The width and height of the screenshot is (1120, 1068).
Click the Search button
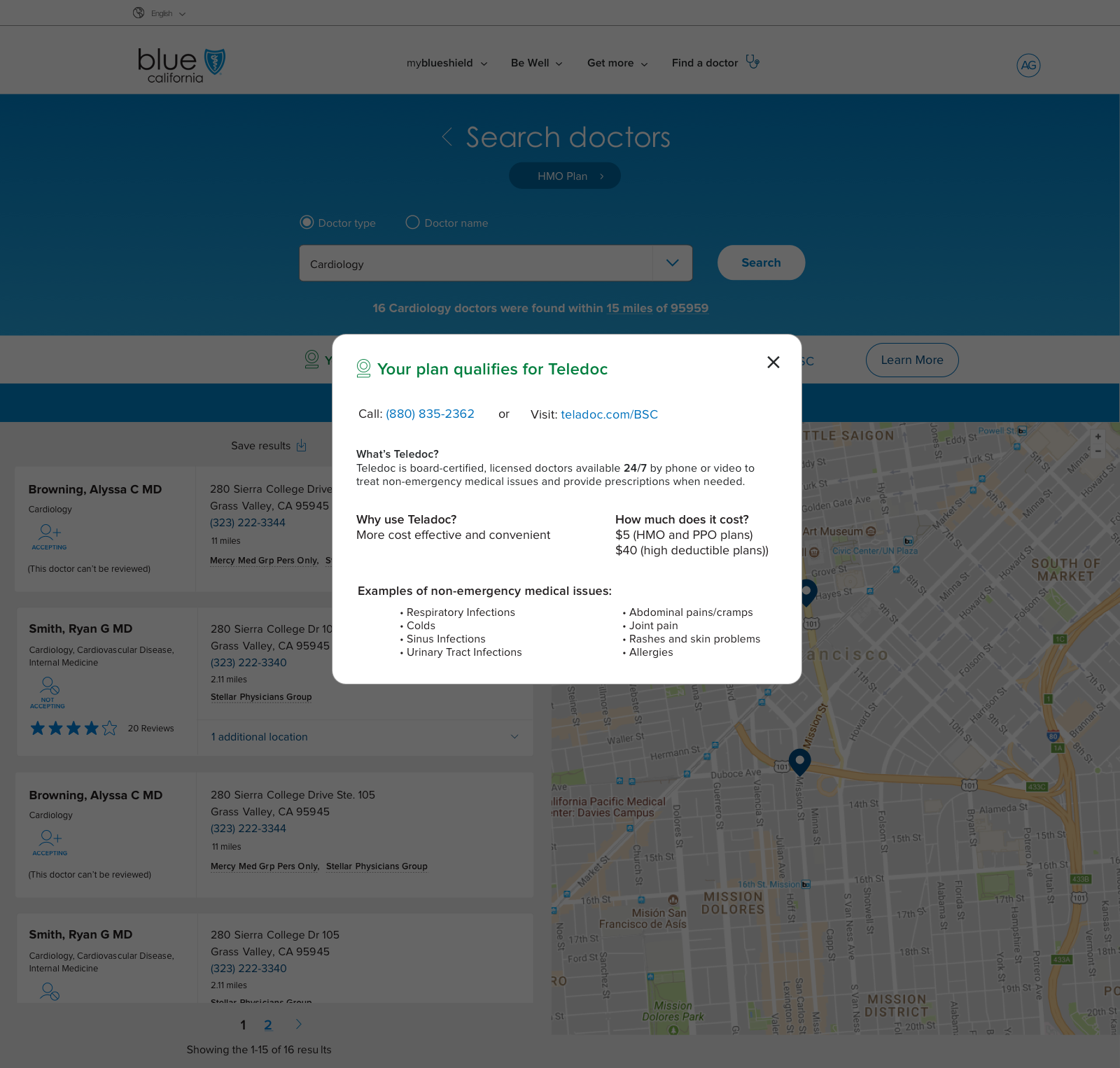(x=761, y=262)
